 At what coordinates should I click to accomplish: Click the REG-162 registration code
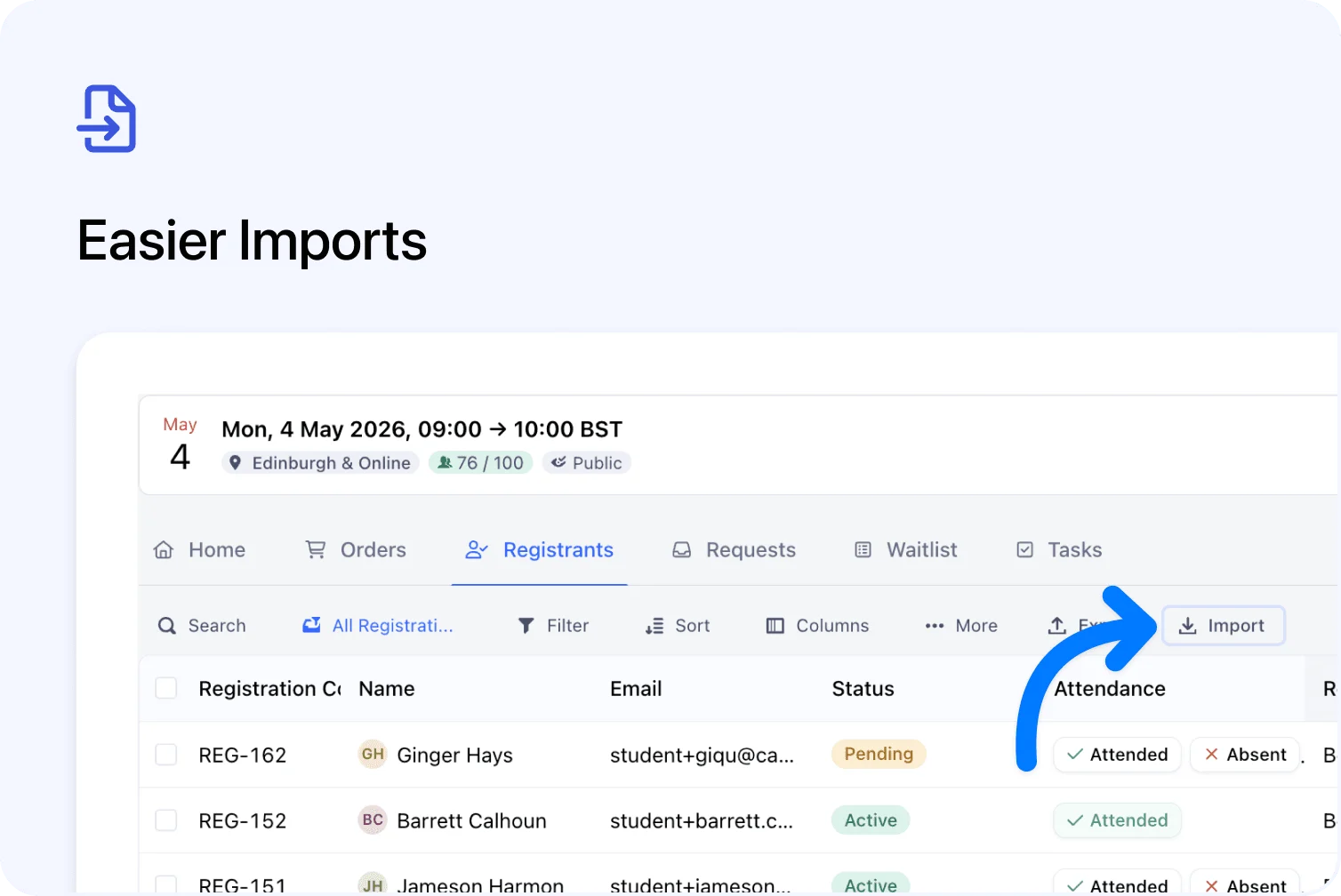coord(243,756)
